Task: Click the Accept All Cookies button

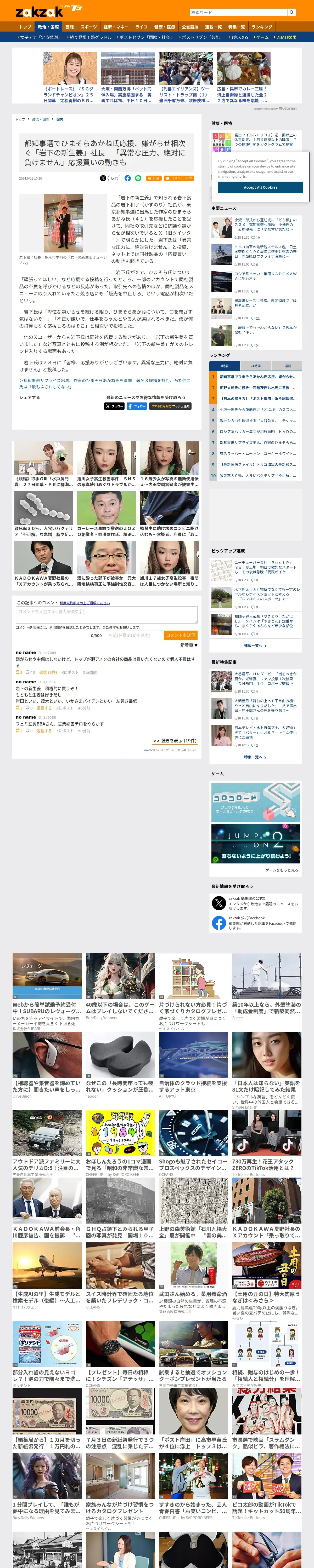Action: click(260, 187)
